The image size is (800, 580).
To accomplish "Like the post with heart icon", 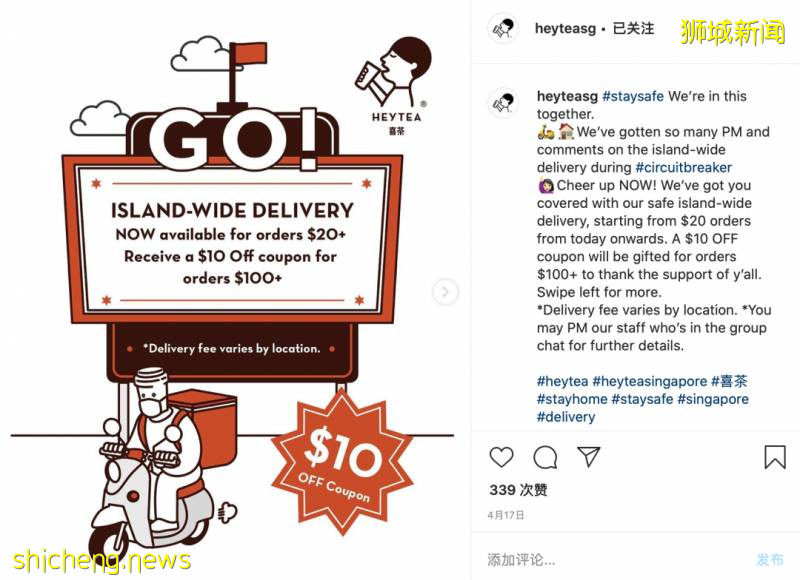I will coord(501,457).
